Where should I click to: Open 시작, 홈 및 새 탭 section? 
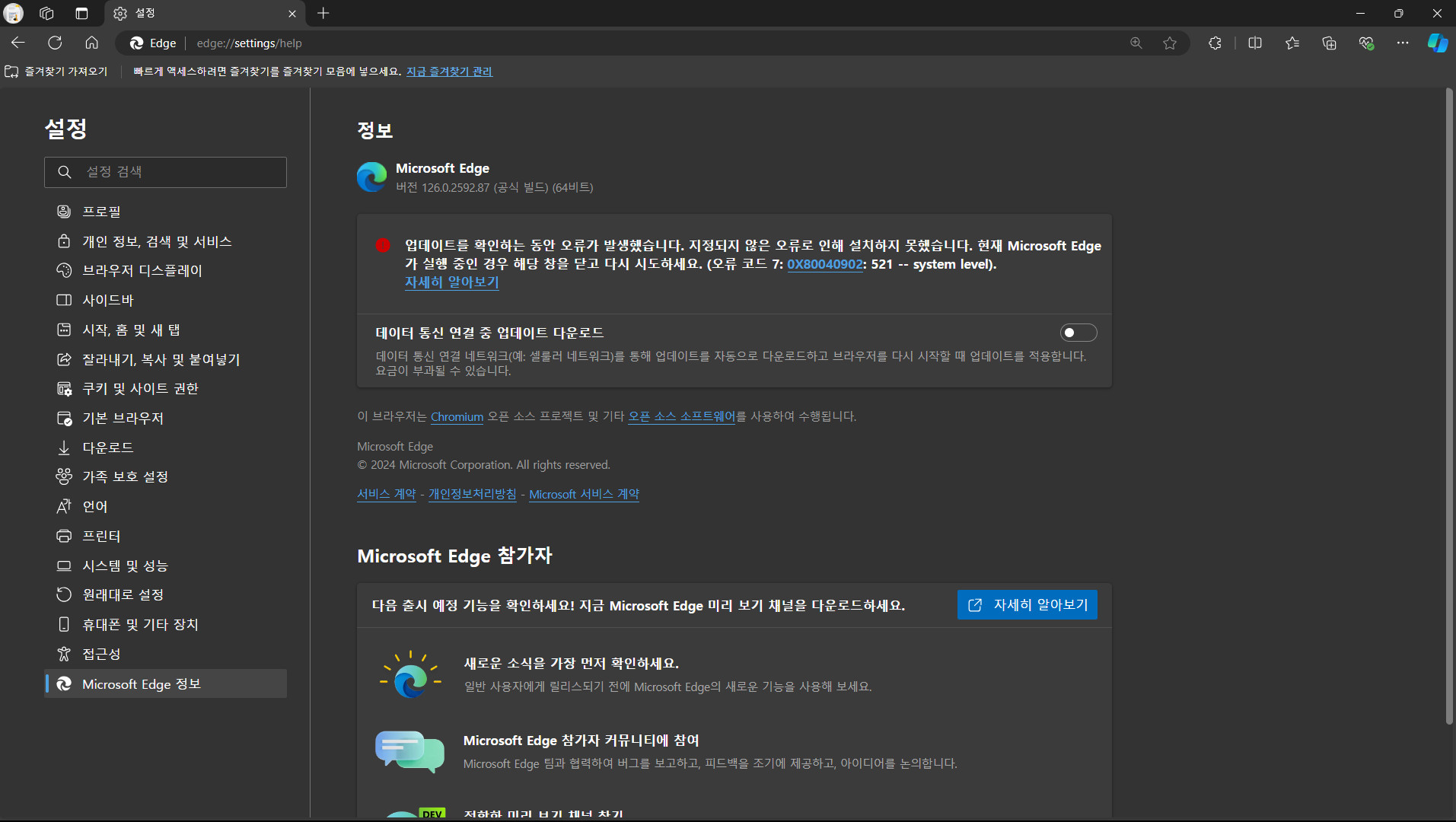click(165, 330)
